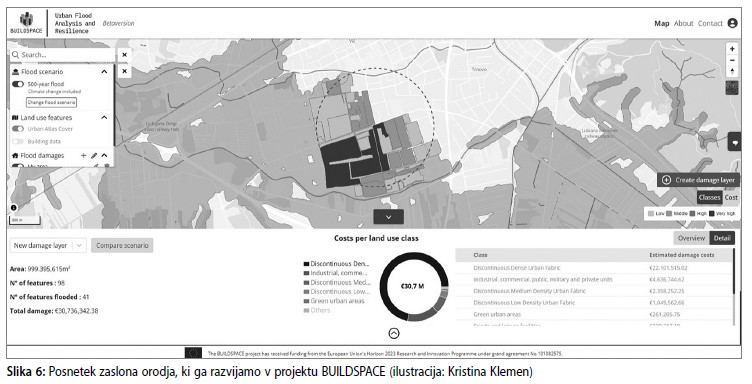Click the Very high legend swatch
Viewport: 752px width, 384px height.
(712, 213)
